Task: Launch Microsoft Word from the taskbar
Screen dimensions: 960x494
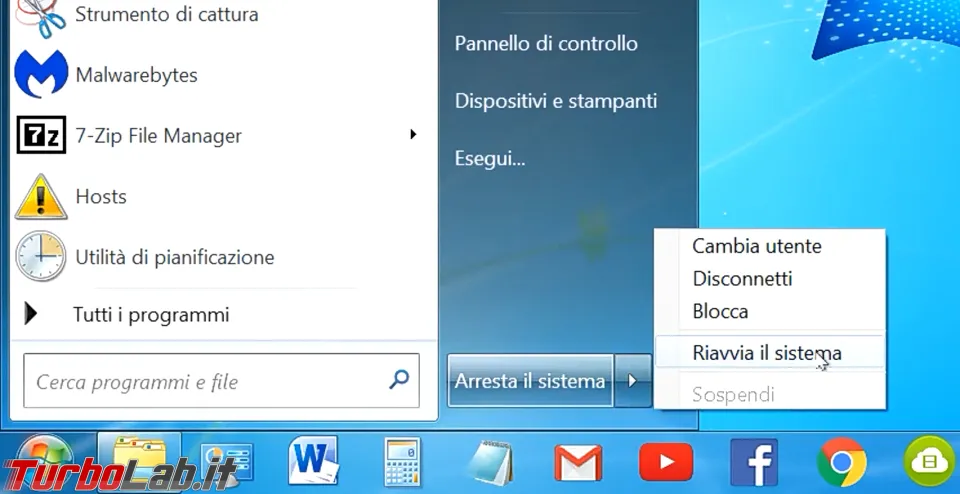Action: 313,460
